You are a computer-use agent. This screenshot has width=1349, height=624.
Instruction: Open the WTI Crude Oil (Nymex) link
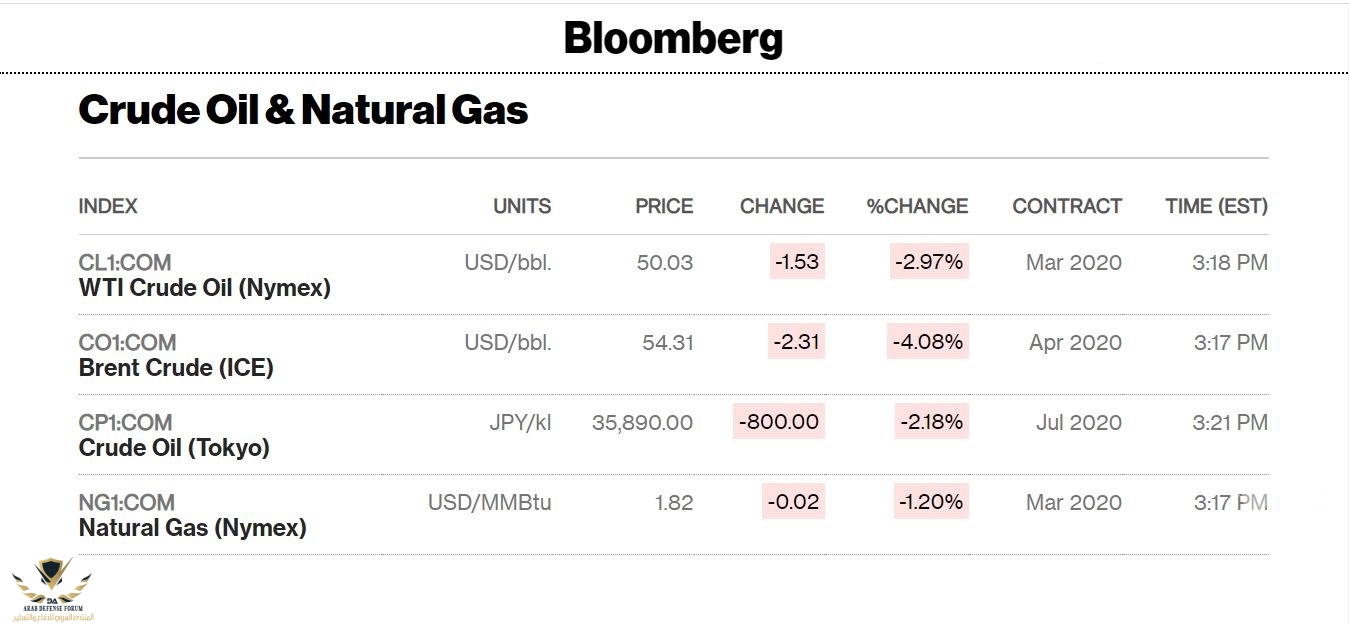click(x=204, y=288)
